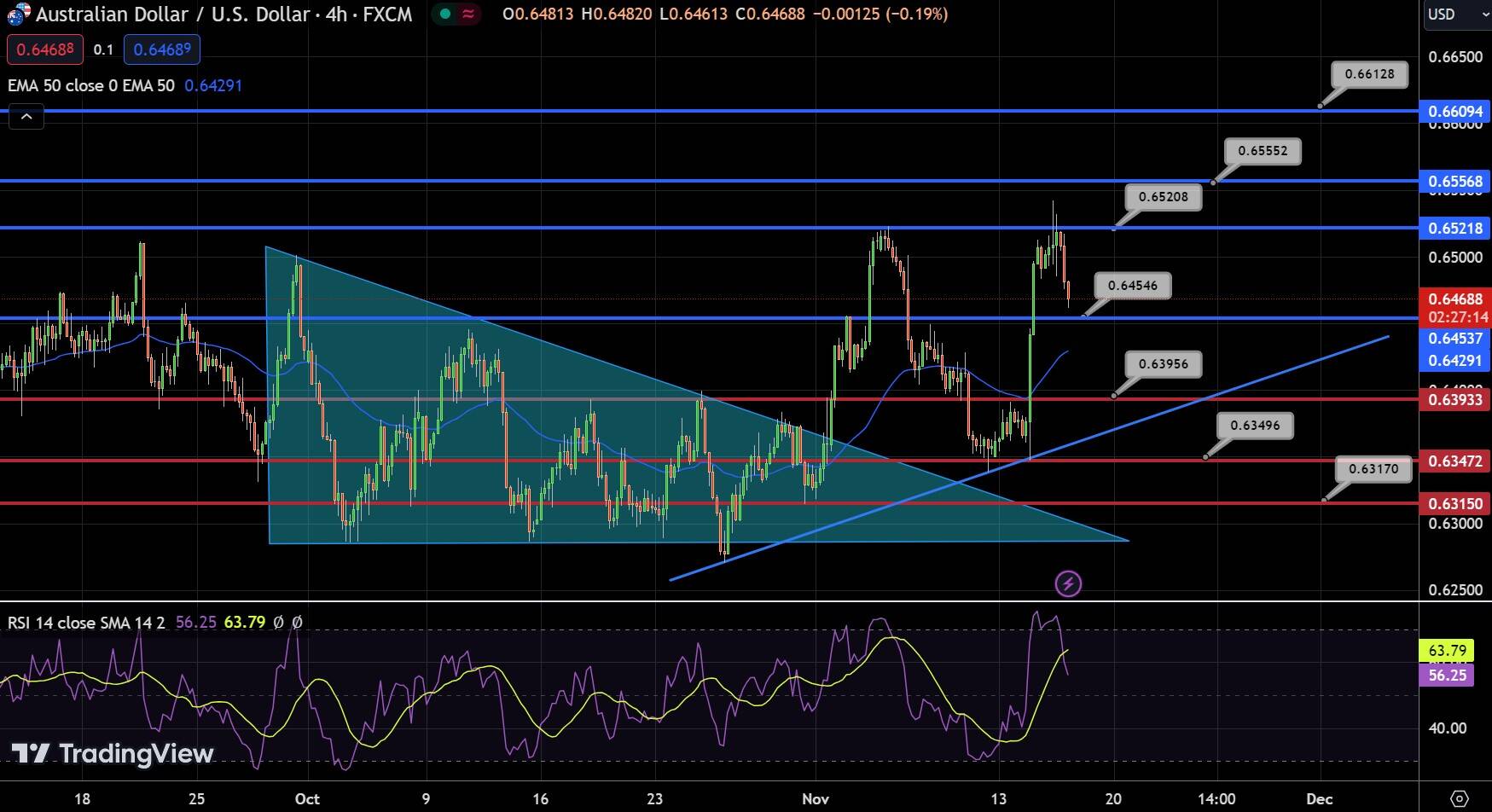The width and height of the screenshot is (1492, 812).
Task: Click the countdown timer 02:27:14
Action: pyautogui.click(x=1458, y=316)
